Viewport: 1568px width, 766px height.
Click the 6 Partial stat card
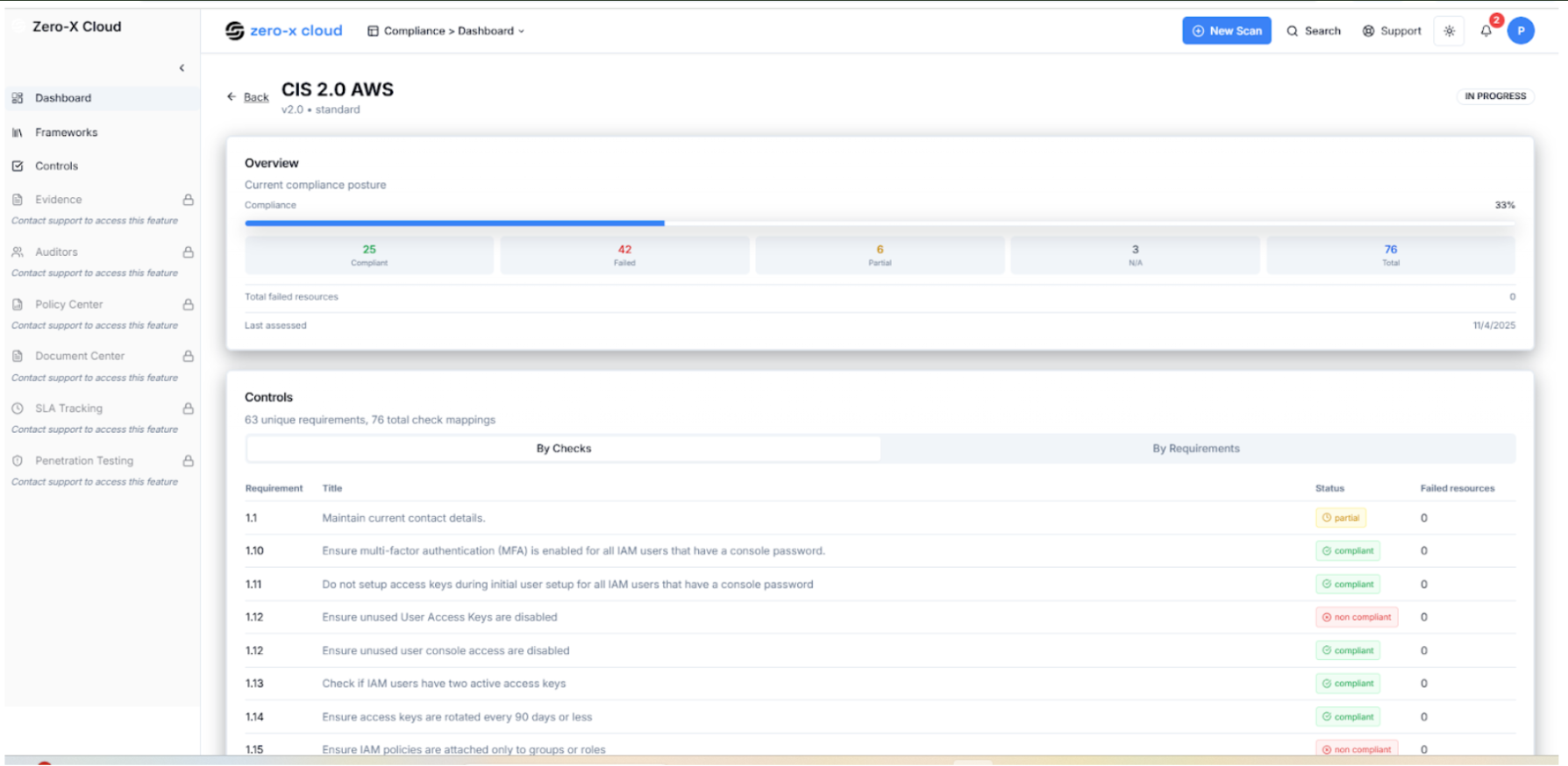(x=880, y=255)
